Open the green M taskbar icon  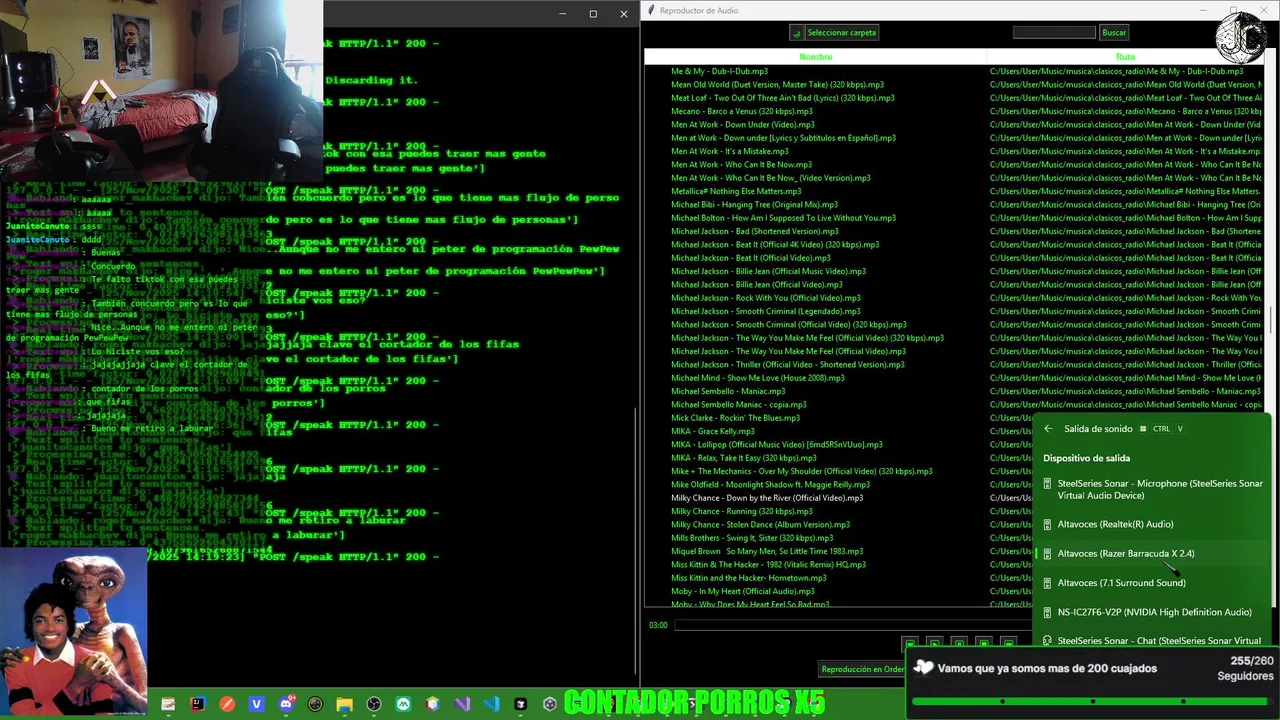(403, 704)
